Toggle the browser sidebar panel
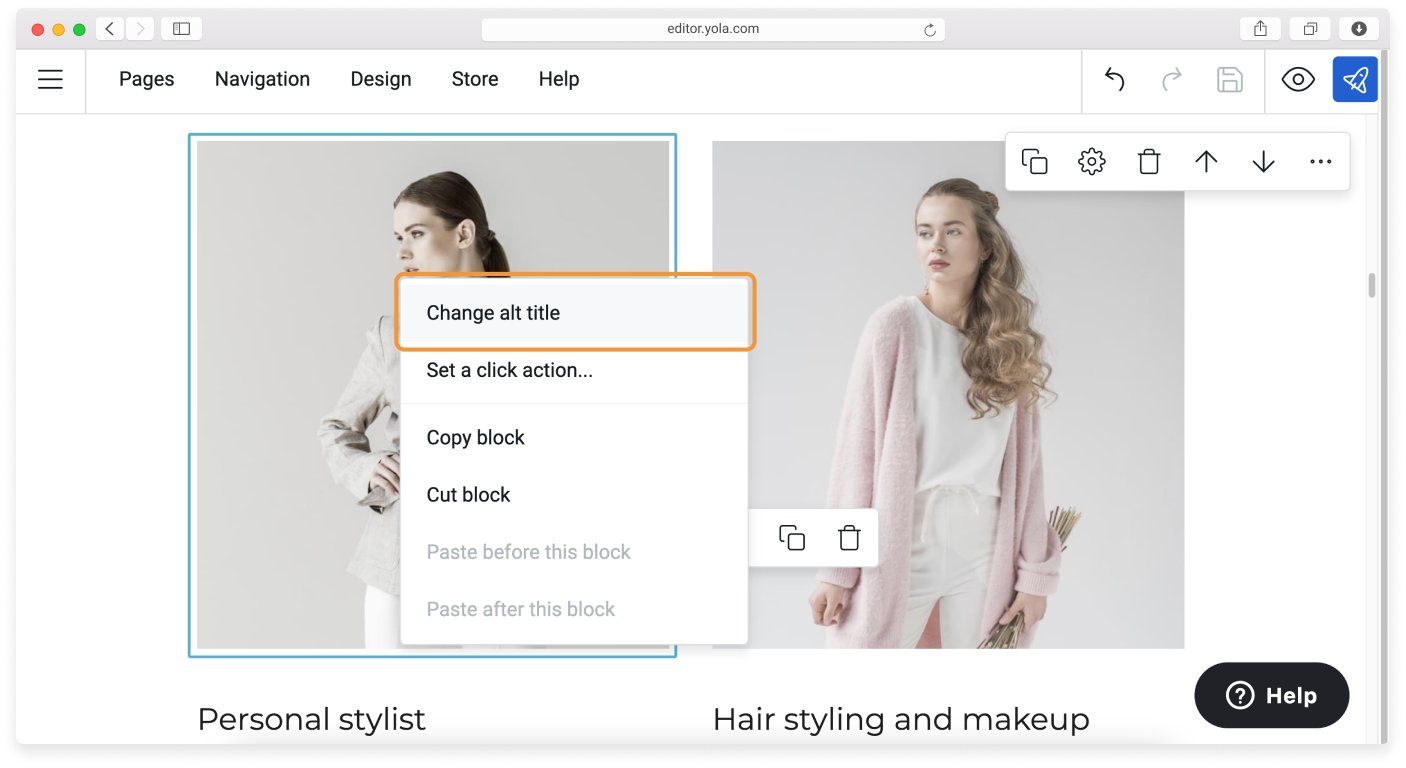The height and width of the screenshot is (768, 1406). 181,28
